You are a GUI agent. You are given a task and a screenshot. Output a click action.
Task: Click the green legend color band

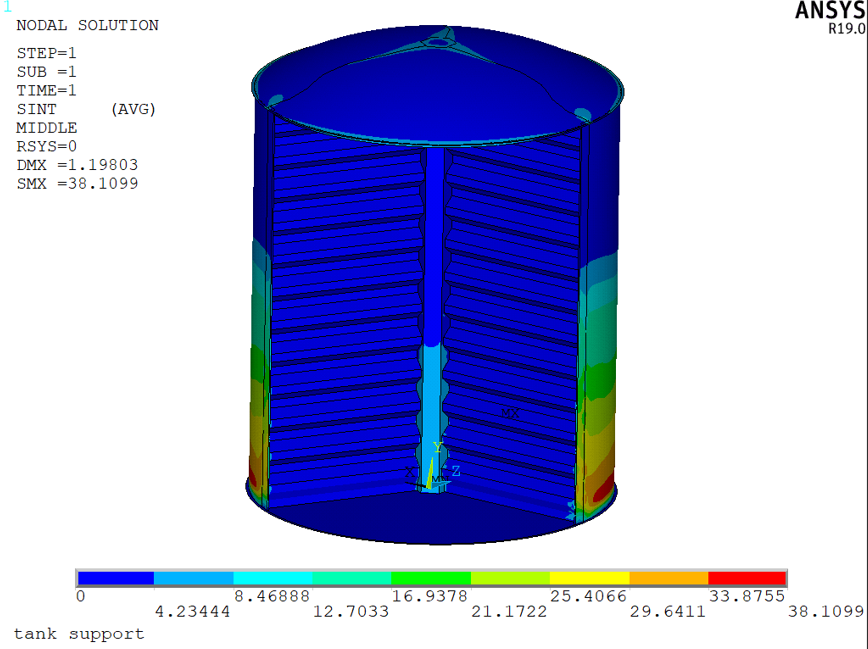(x=431, y=578)
